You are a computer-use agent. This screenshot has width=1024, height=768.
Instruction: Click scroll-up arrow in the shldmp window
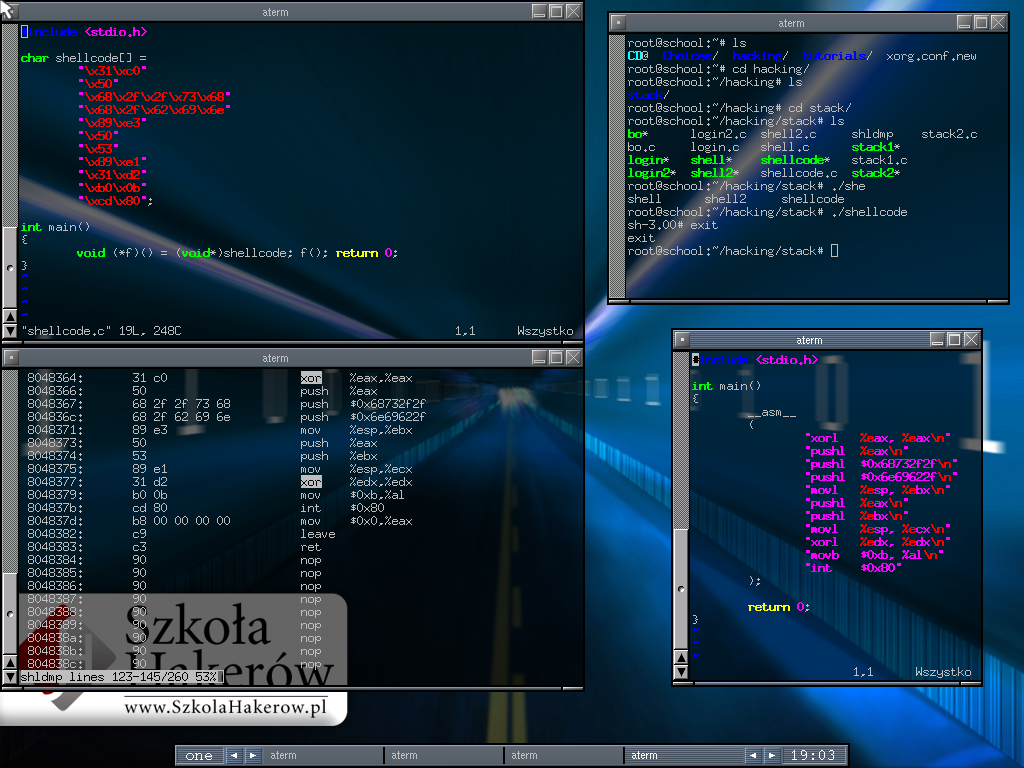(x=10, y=663)
